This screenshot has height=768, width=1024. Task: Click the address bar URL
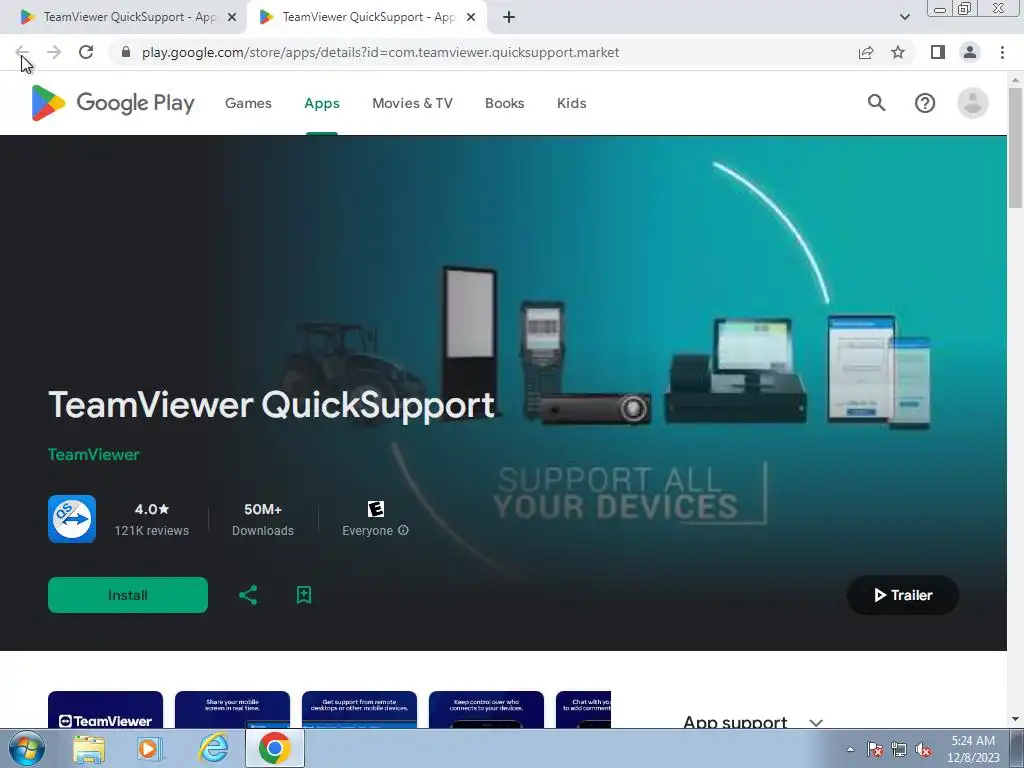380,52
